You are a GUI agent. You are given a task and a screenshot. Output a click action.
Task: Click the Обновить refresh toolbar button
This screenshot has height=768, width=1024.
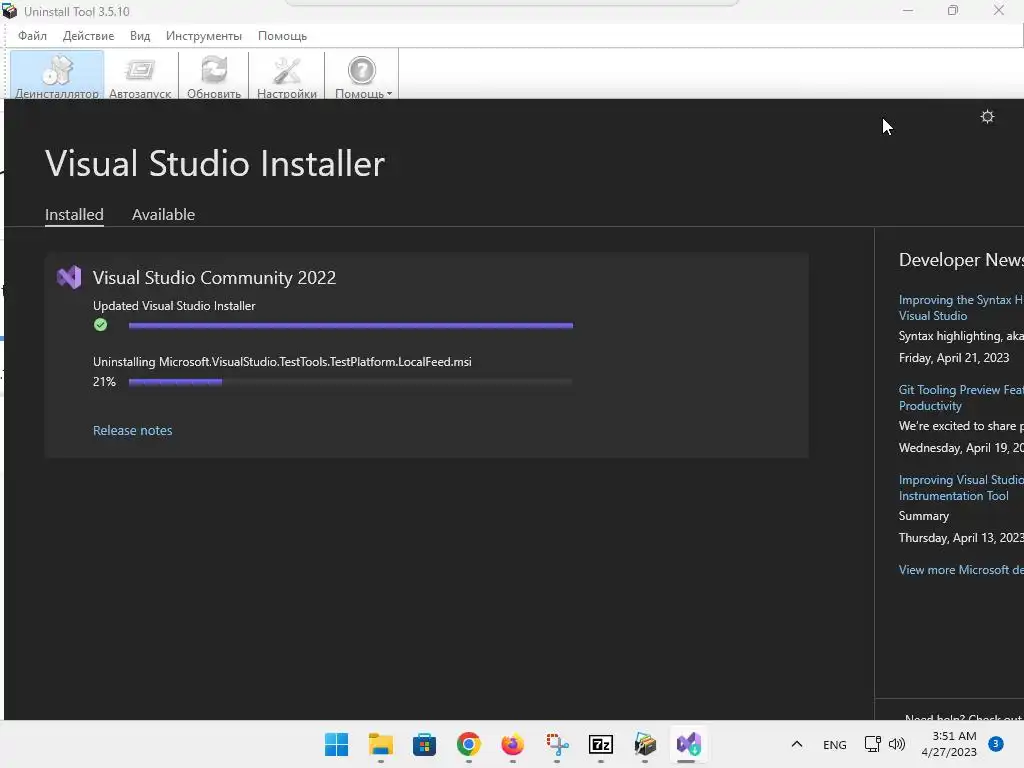(214, 76)
